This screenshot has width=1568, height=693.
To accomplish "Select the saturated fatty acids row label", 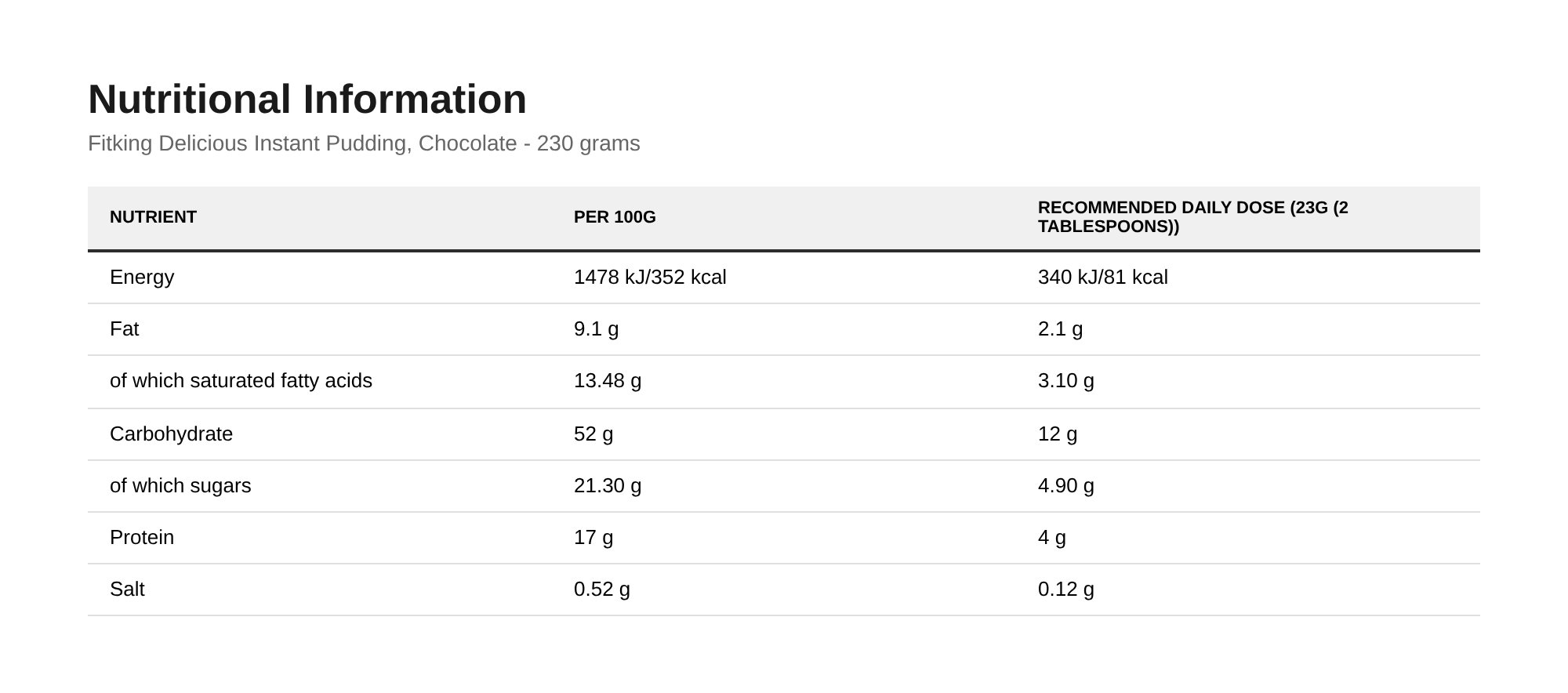I will (x=241, y=381).
